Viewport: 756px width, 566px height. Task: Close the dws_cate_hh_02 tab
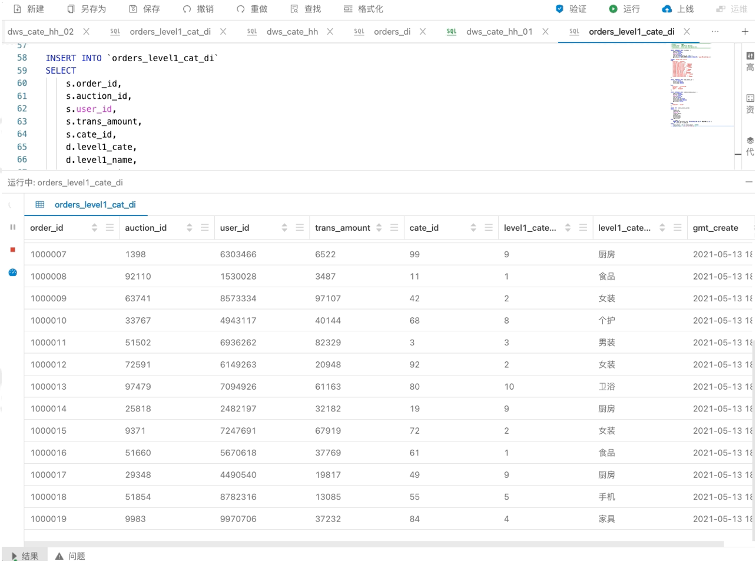[x=86, y=31]
